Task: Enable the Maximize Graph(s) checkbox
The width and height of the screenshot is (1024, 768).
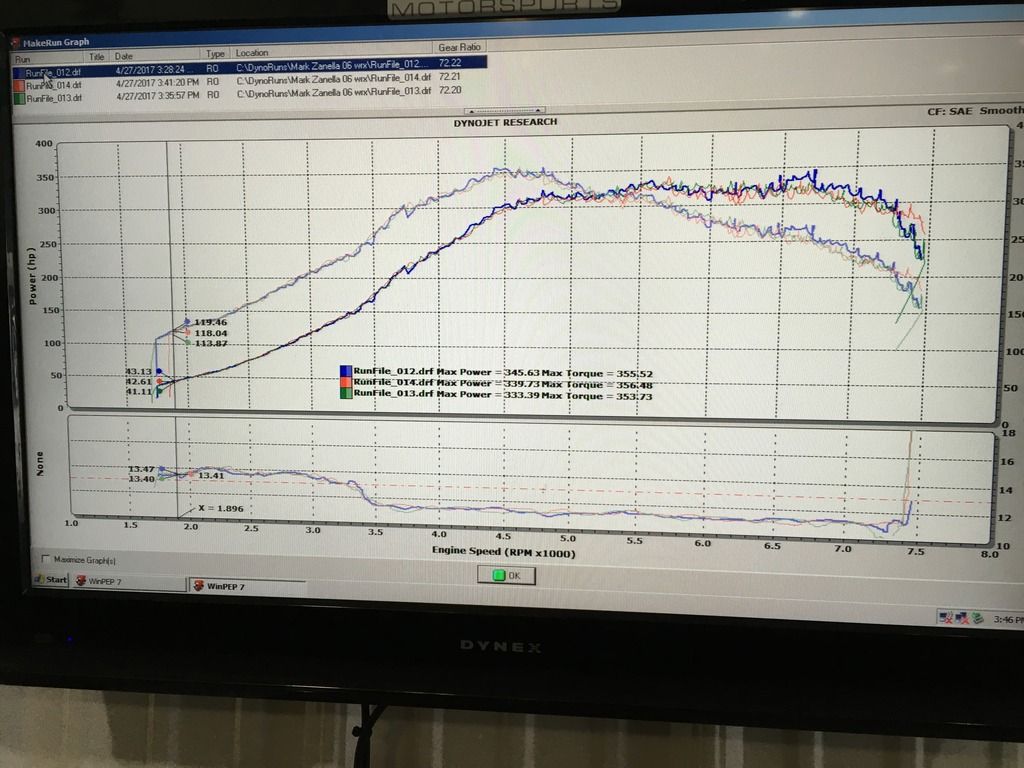Action: (46, 559)
